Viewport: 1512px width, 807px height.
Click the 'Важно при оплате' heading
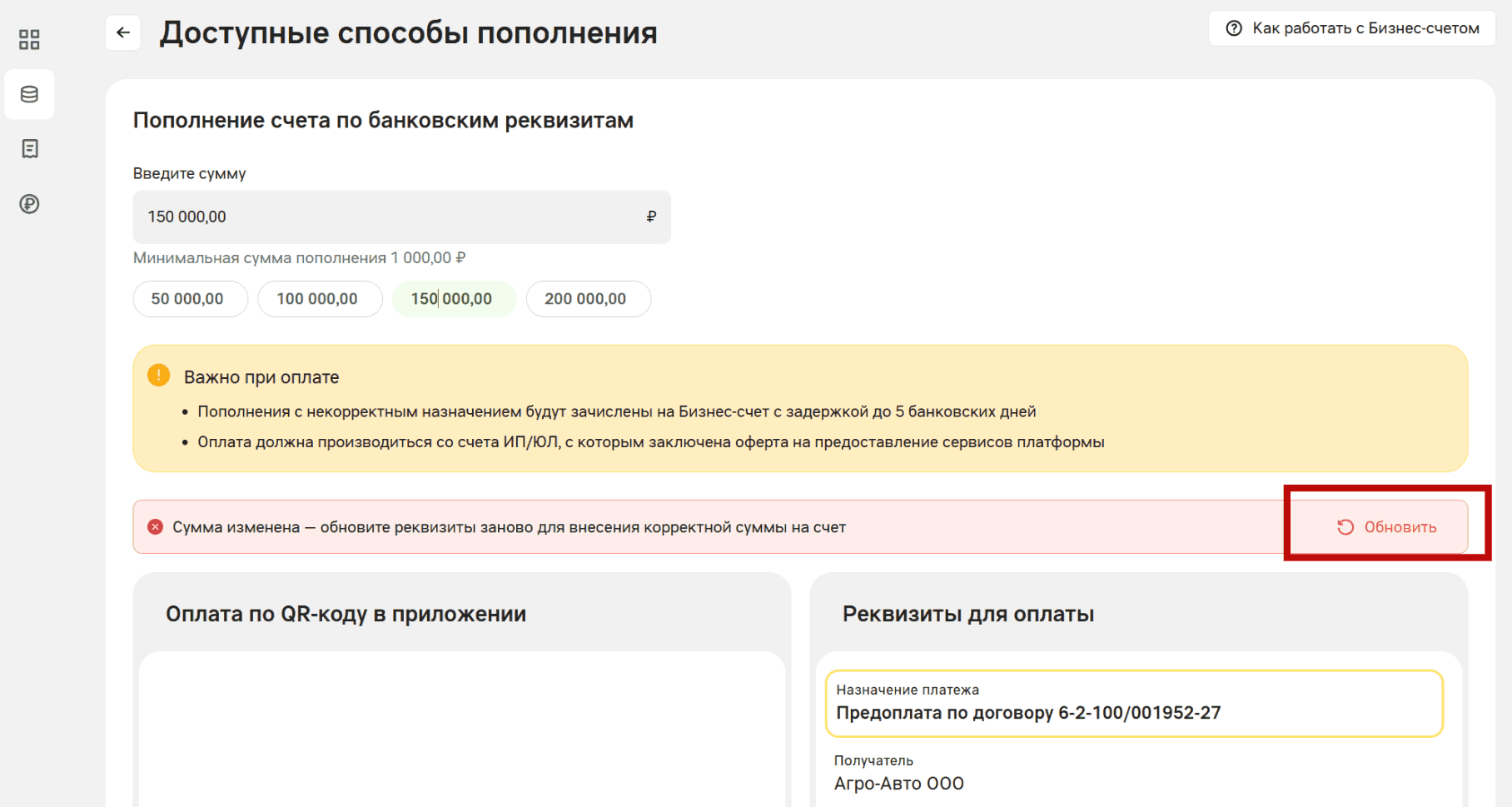coord(261,377)
